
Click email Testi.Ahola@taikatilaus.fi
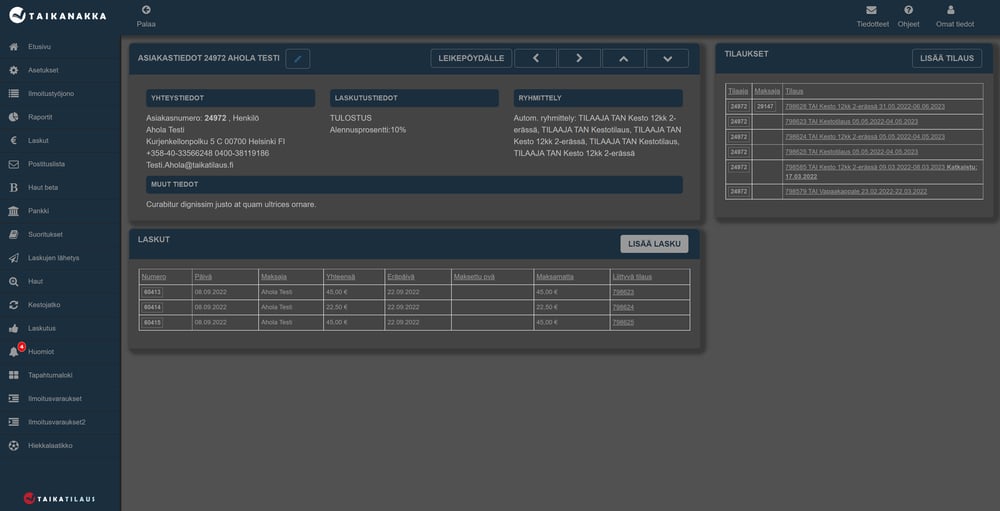189,165
